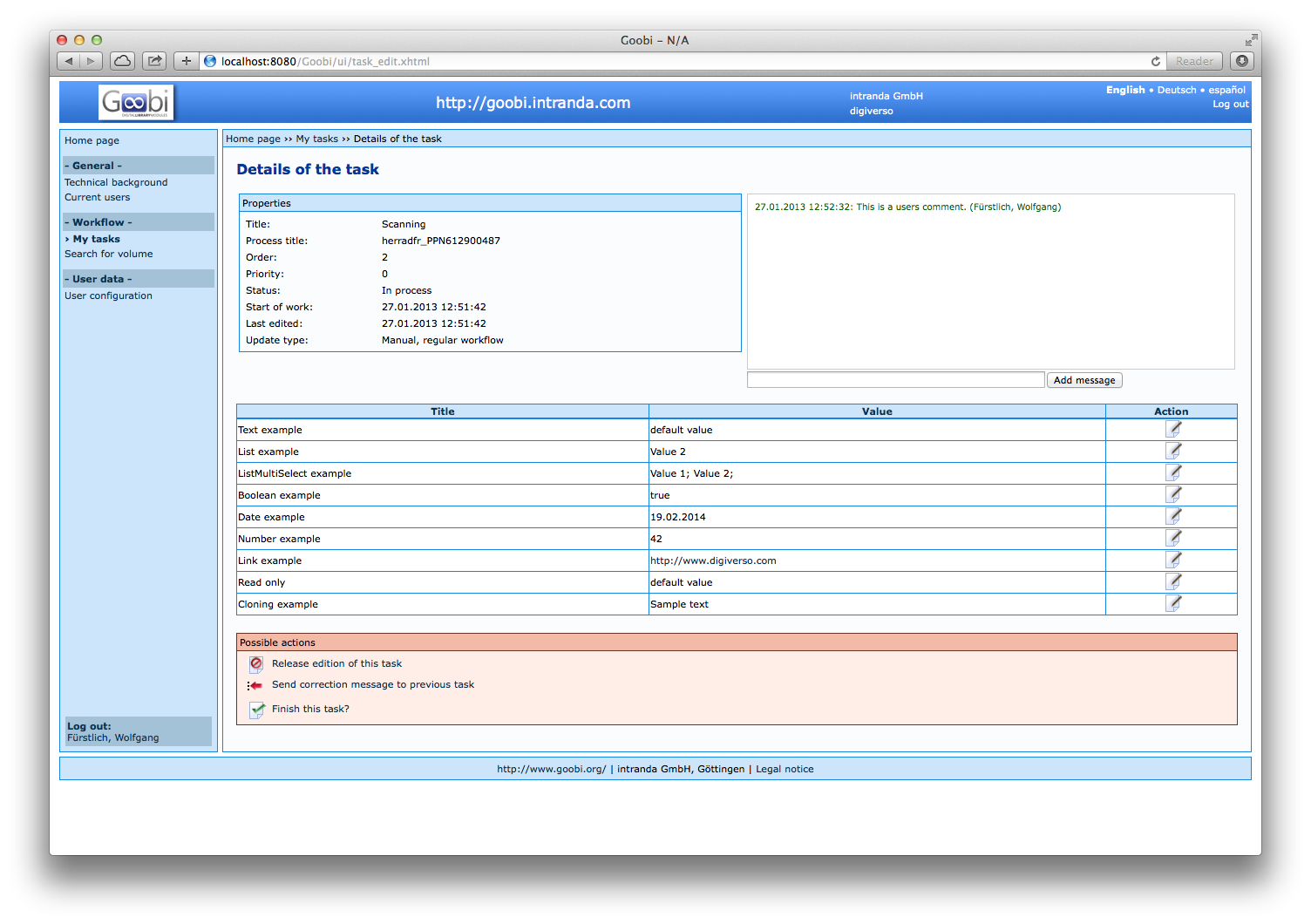Screen dimensions: 1311x924
Task: Release edition of this task
Action: 336,663
